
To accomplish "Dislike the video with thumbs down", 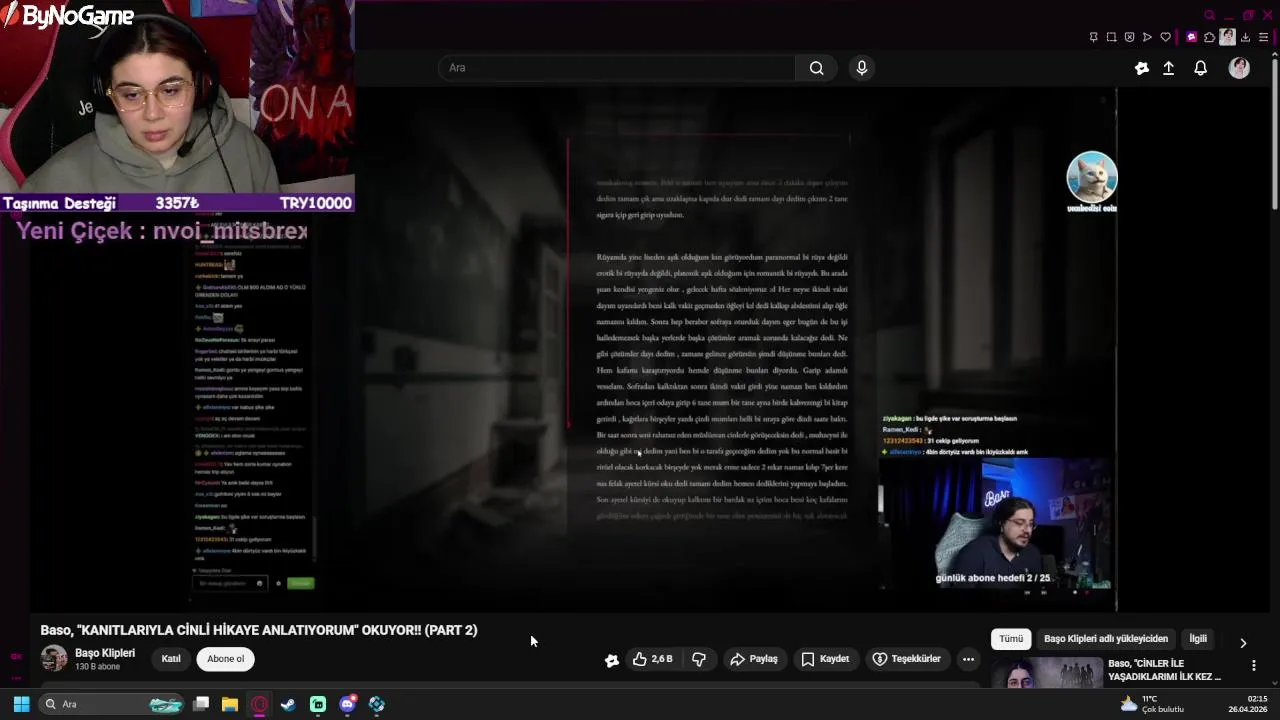I will (699, 659).
